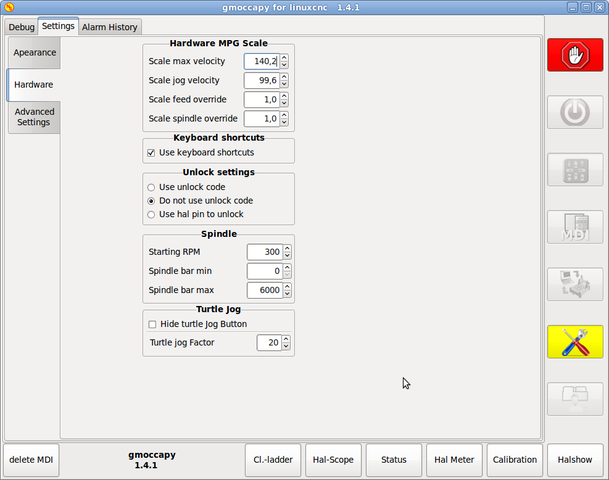Increase Spindle bar max value
The image size is (609, 480).
(287, 286)
